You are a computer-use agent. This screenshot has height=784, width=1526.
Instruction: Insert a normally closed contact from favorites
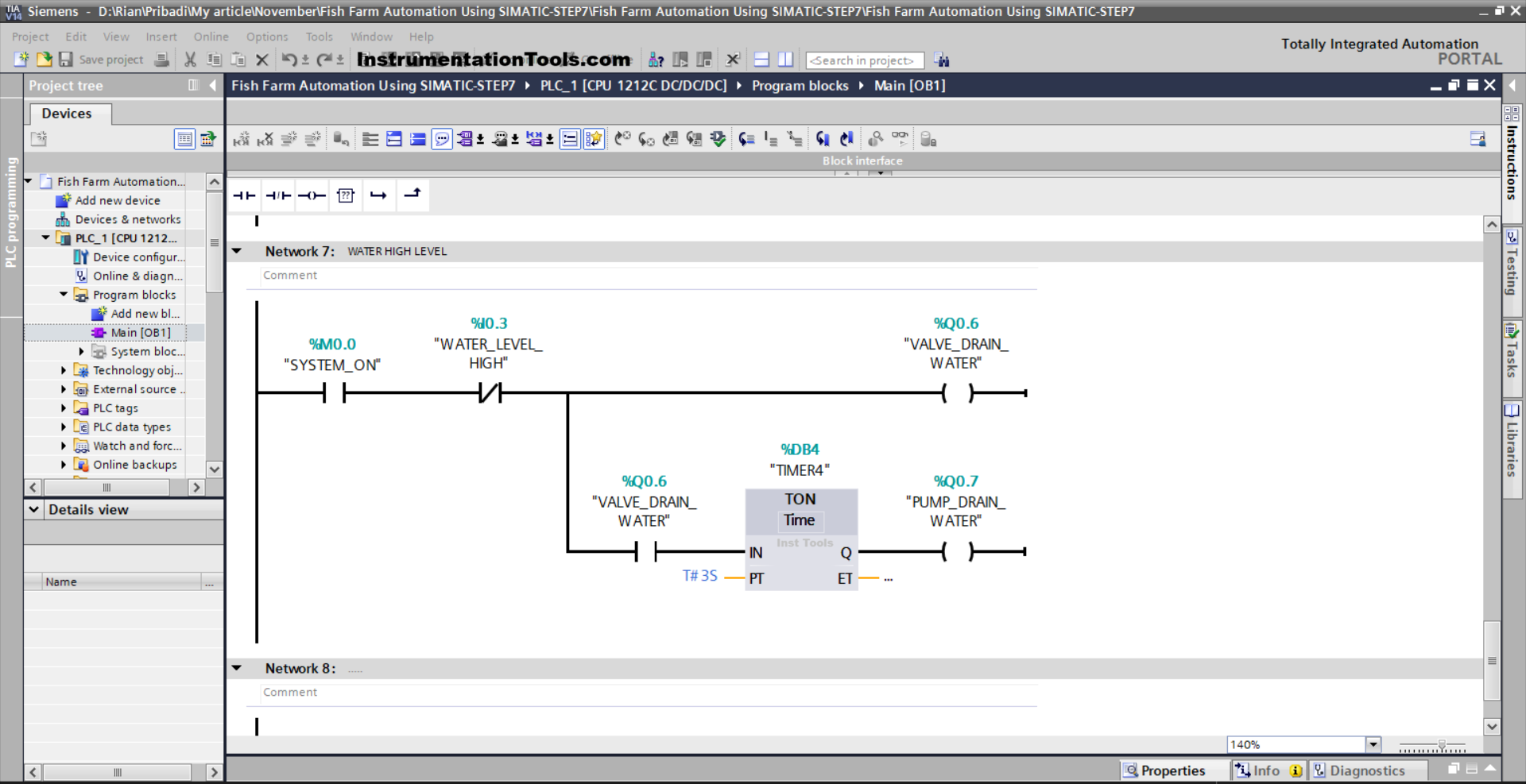pos(277,195)
